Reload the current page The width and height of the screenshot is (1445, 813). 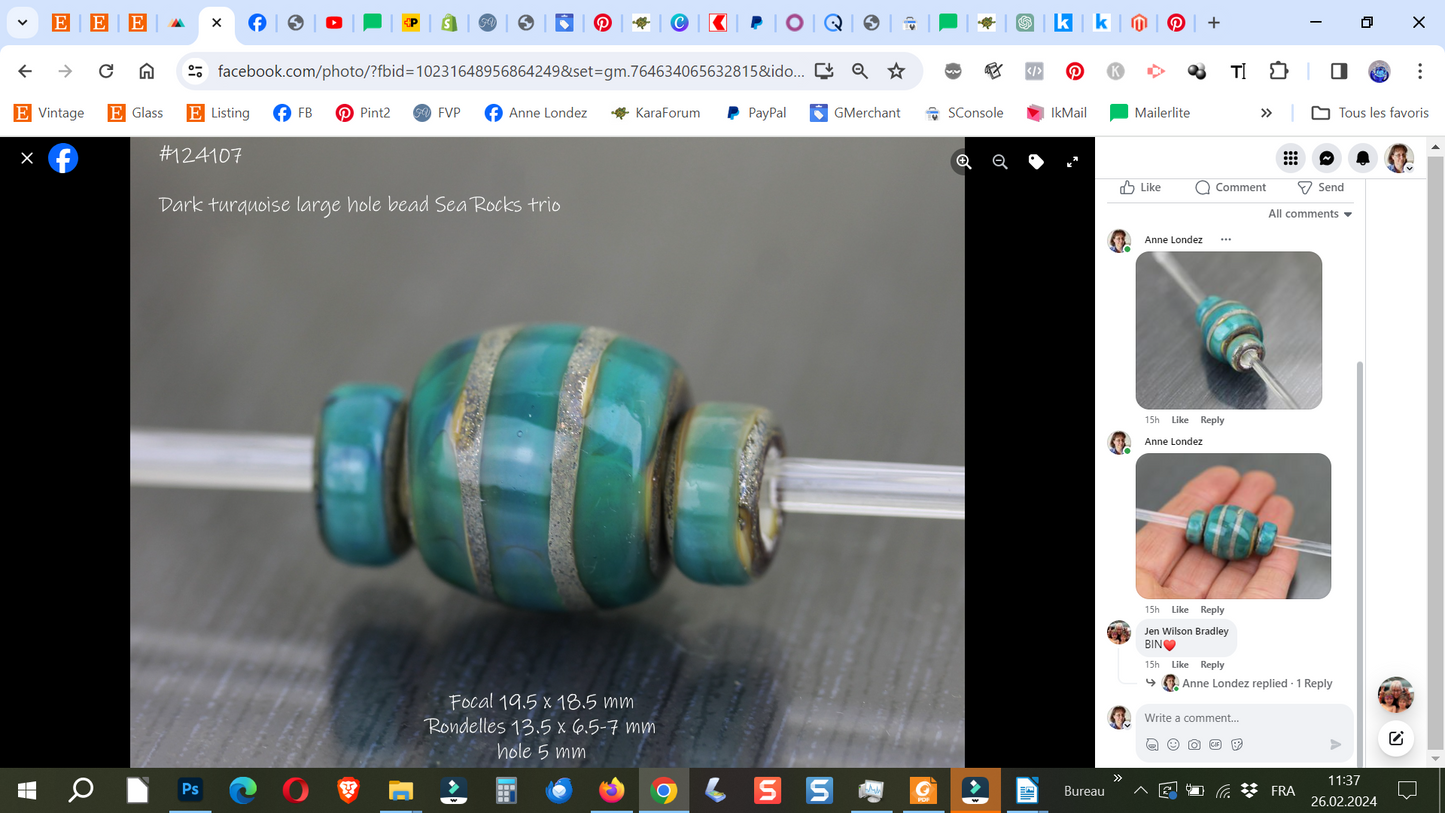click(x=106, y=71)
